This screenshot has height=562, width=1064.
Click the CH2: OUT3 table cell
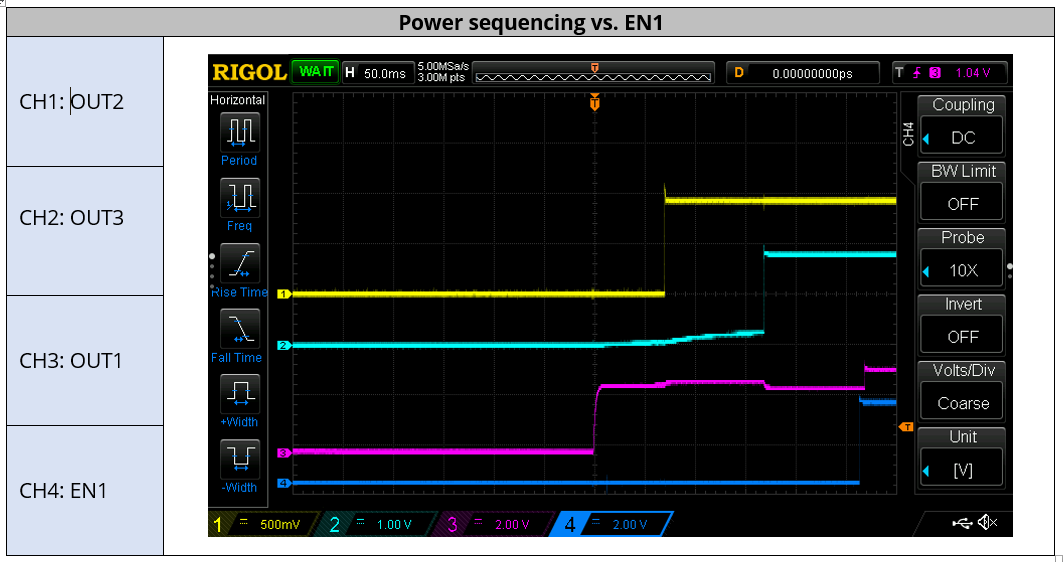[85, 231]
